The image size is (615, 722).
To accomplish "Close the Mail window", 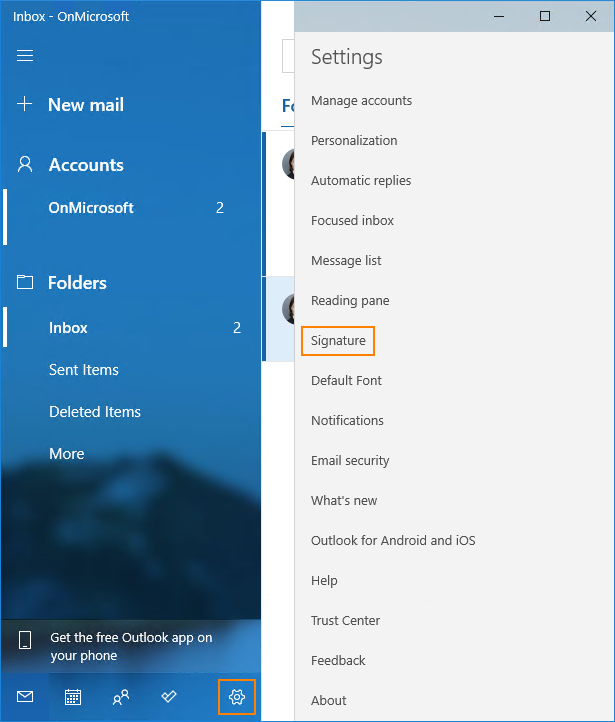I will pyautogui.click(x=591, y=16).
